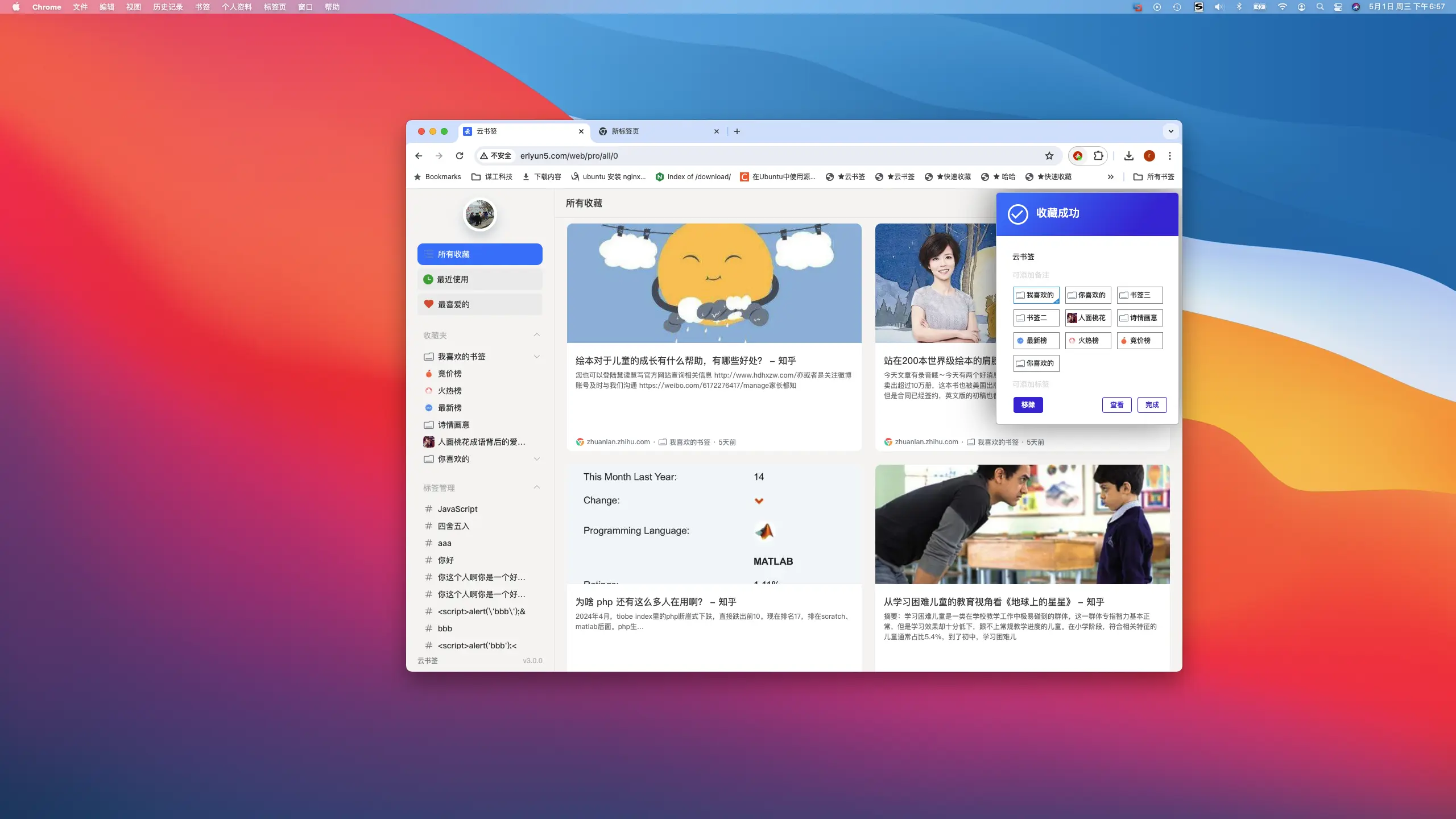Image resolution: width=1456 pixels, height=819 pixels.
Task: Select the 人面桃花 folder in popup
Action: click(1088, 318)
